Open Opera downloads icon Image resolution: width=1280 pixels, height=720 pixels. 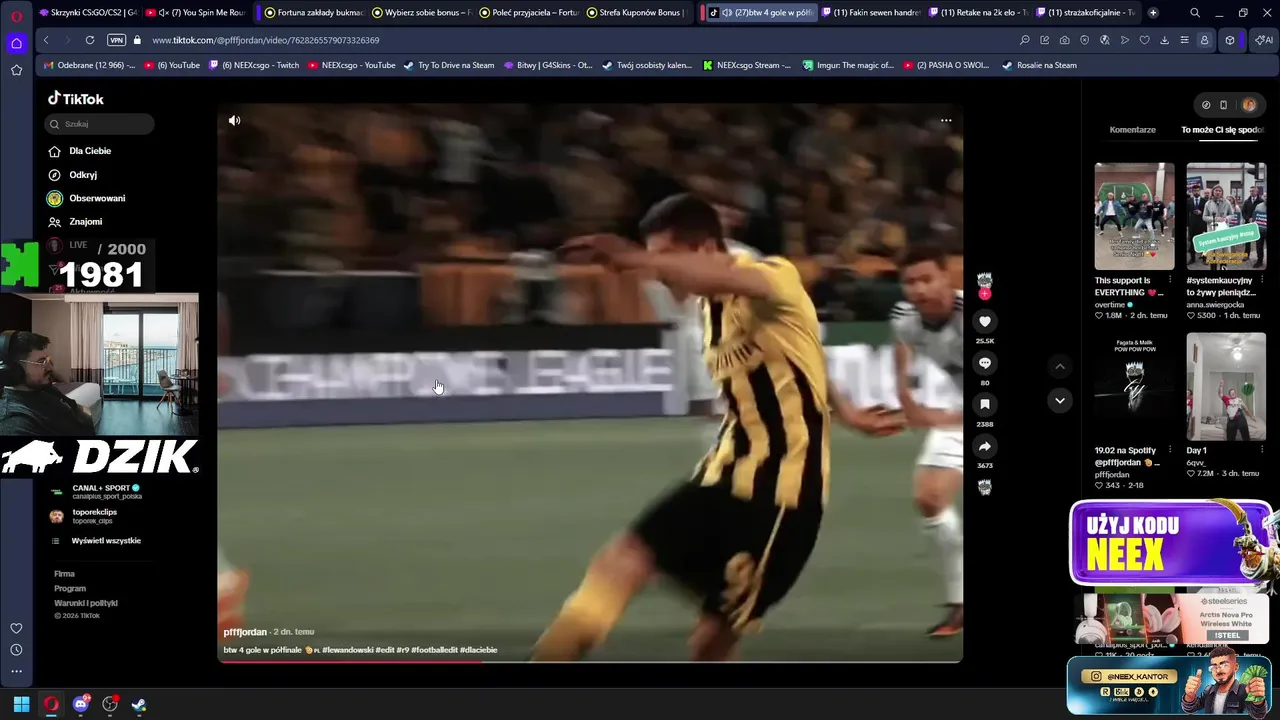coord(1164,40)
